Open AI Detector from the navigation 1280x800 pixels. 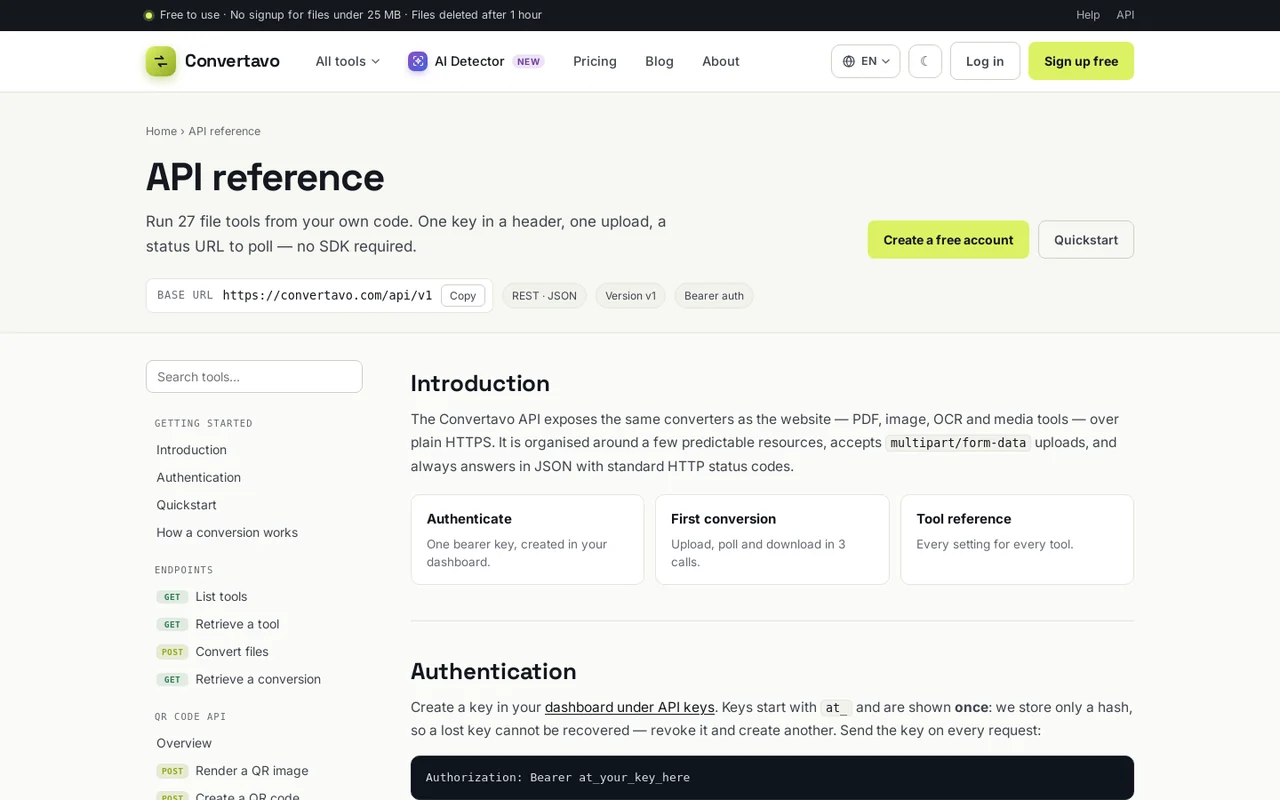tap(476, 61)
